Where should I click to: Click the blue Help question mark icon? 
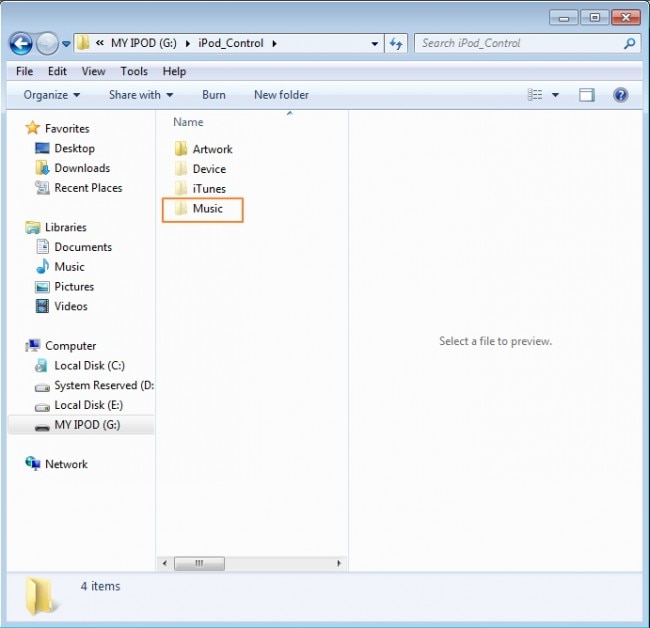point(621,95)
